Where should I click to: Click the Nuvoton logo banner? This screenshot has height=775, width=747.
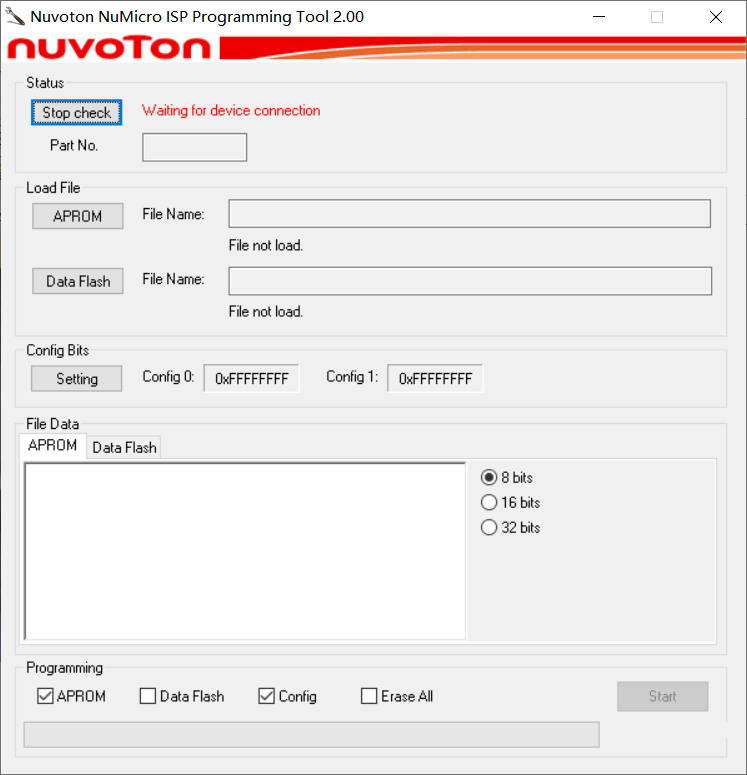tap(374, 48)
